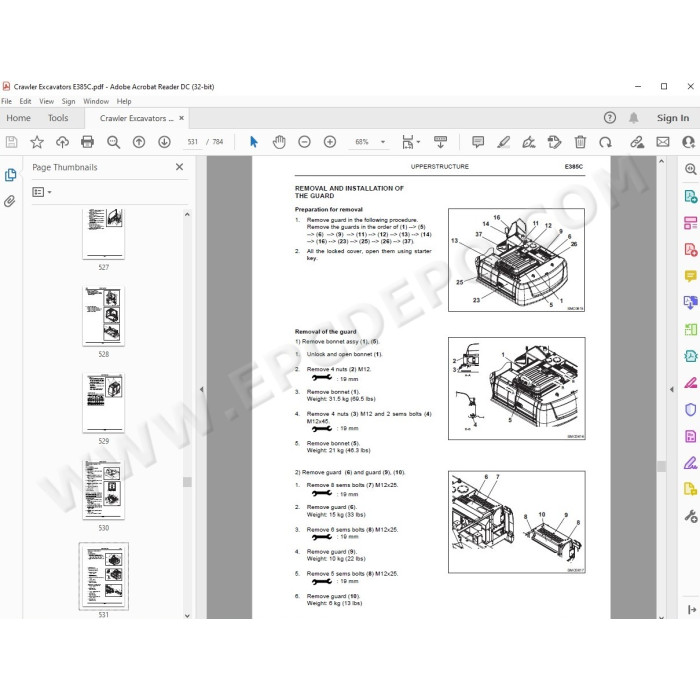Go to next page arrow
The image size is (700, 700).
pos(164,142)
